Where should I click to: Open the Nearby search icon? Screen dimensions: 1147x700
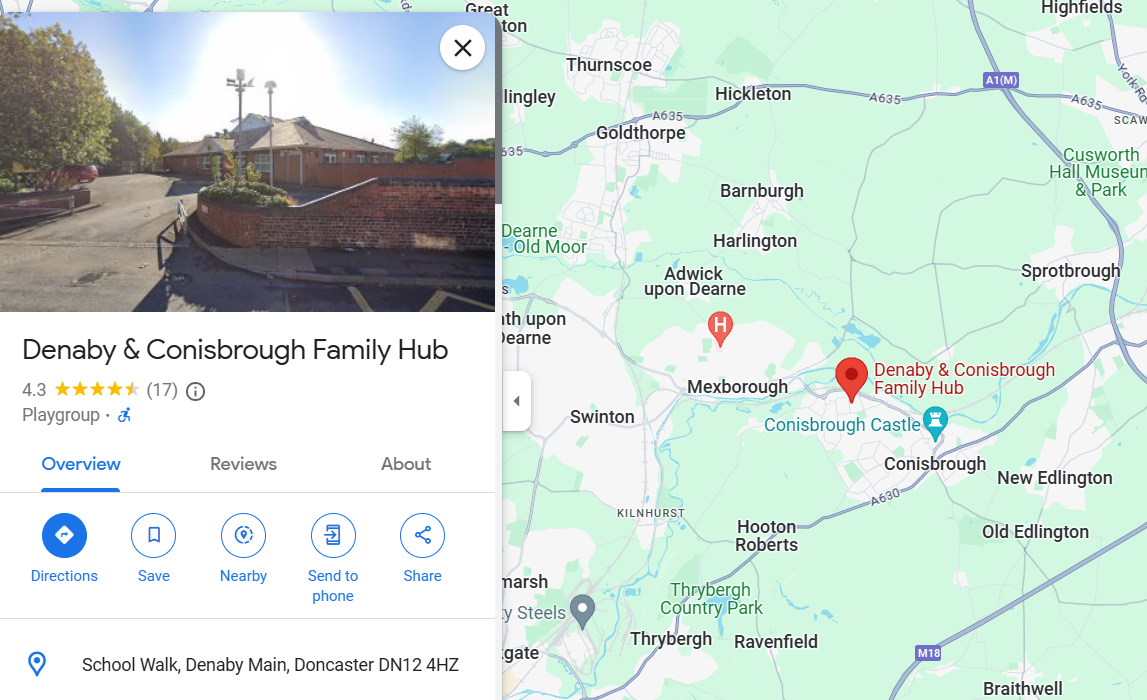click(244, 535)
